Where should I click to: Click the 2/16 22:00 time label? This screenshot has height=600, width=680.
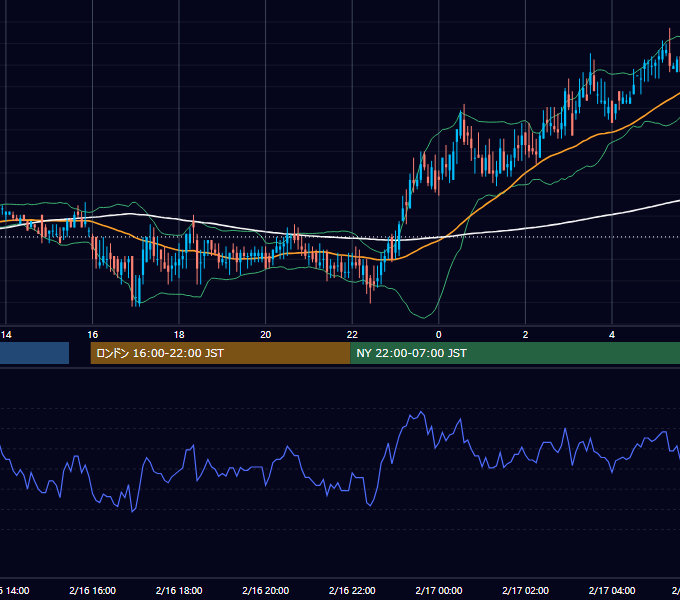[352, 590]
